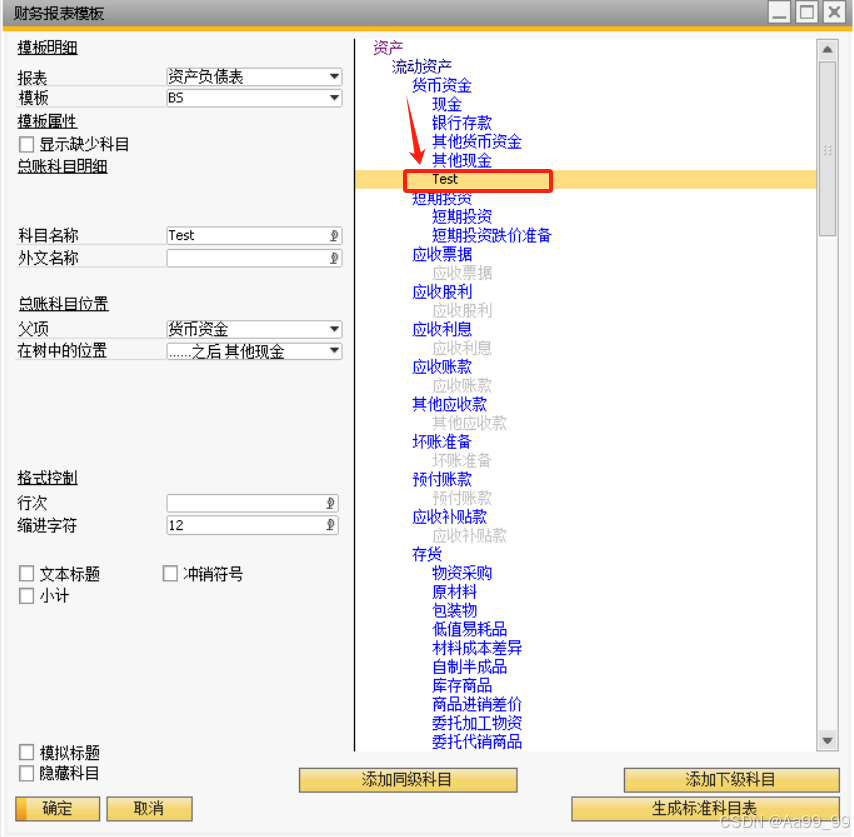Screen dimensions: 854x837
Task: Select grey 应收票据 child item
Action: click(x=462, y=273)
